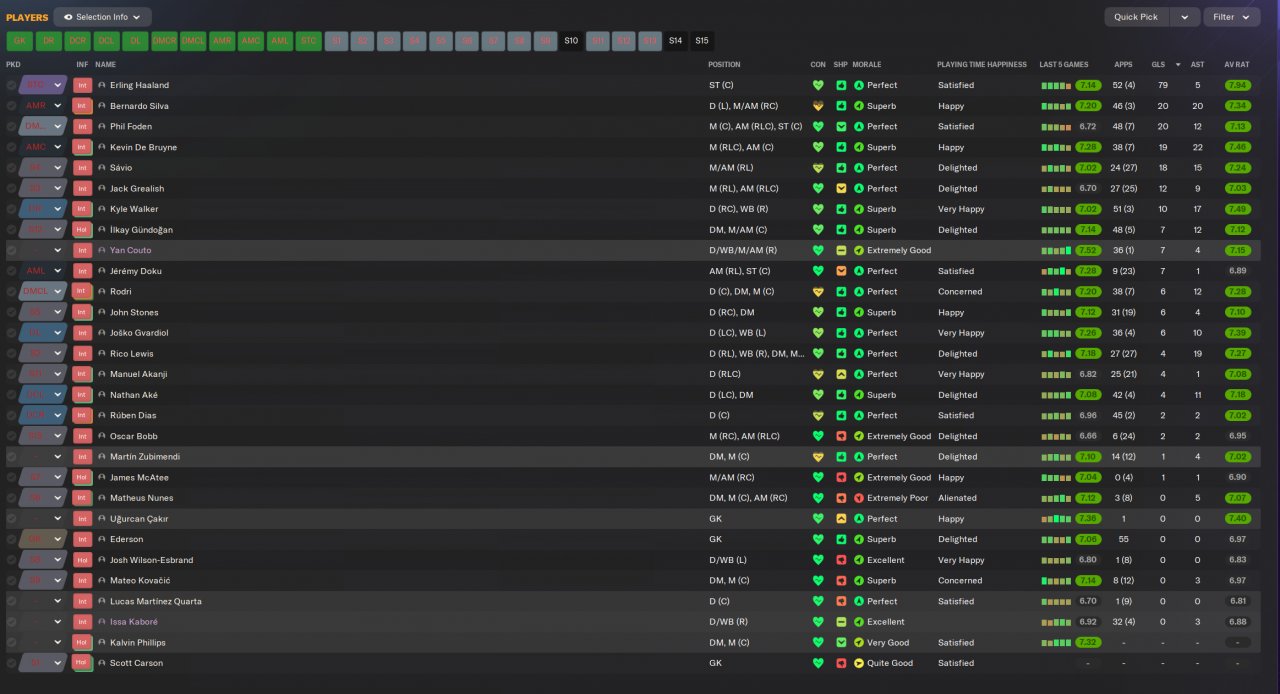Image resolution: width=1280 pixels, height=694 pixels.
Task: Click Issa Kaboré's sharpness dash icon
Action: pos(841,622)
